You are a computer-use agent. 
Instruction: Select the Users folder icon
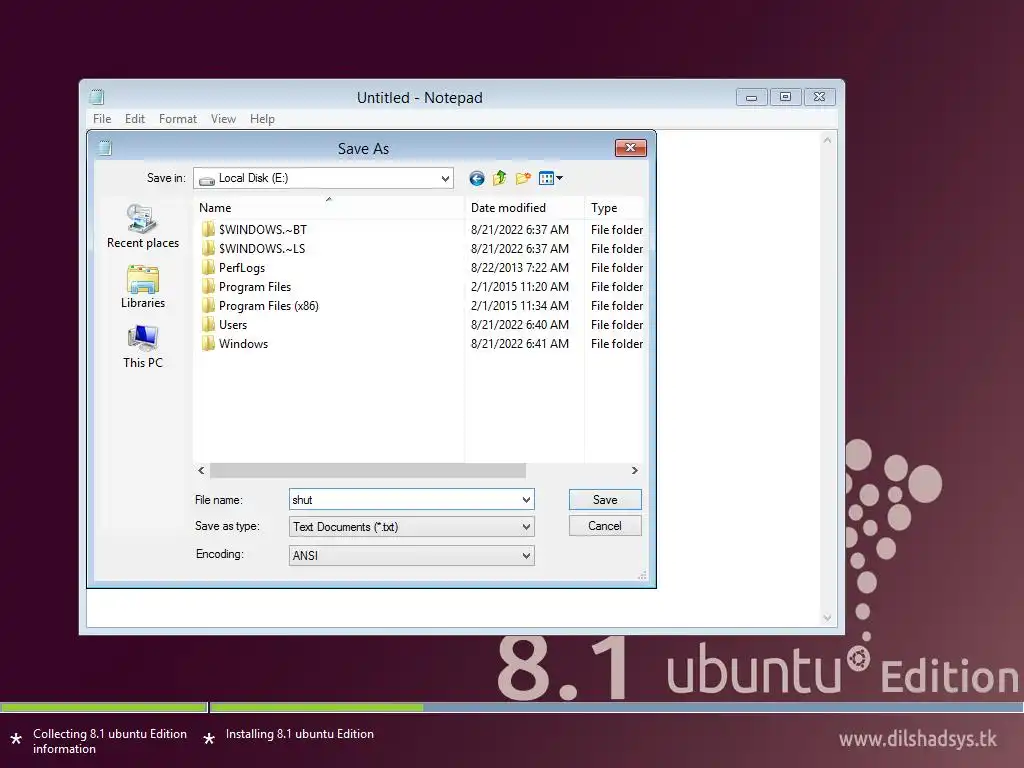pos(208,324)
